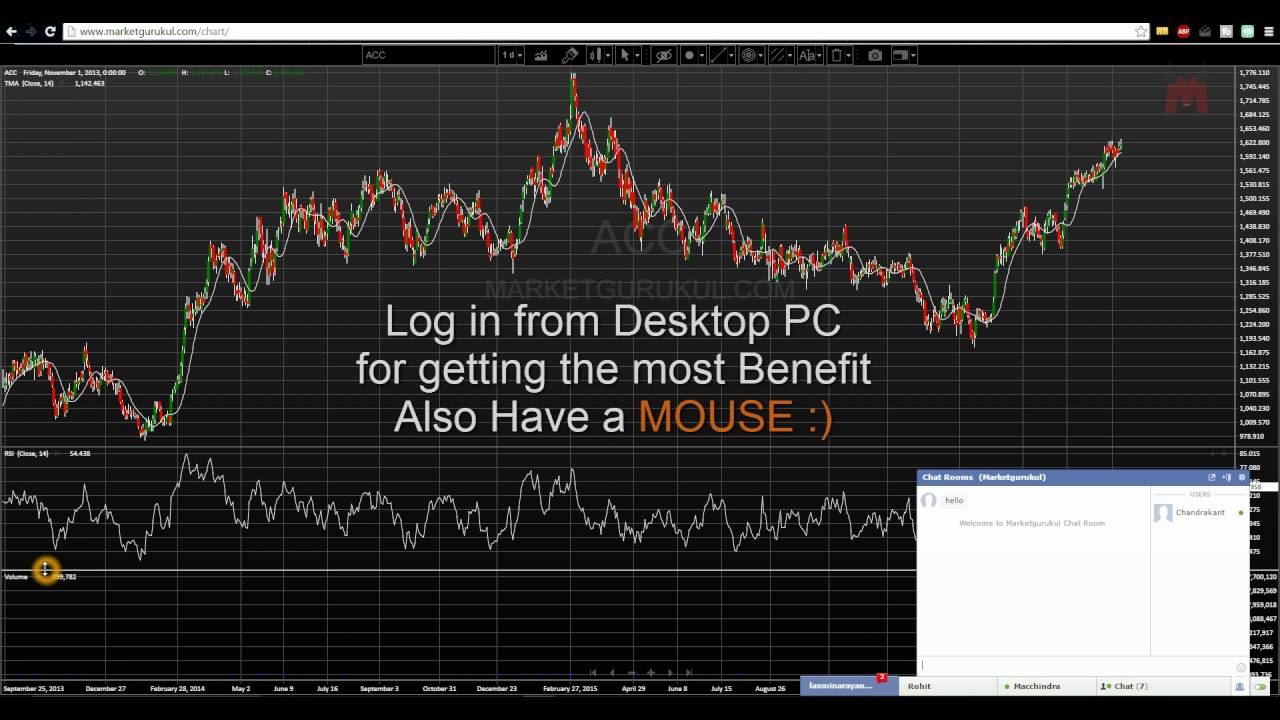Screen dimensions: 1280x720
Task: Click the ACC symbol search box
Action: point(428,55)
